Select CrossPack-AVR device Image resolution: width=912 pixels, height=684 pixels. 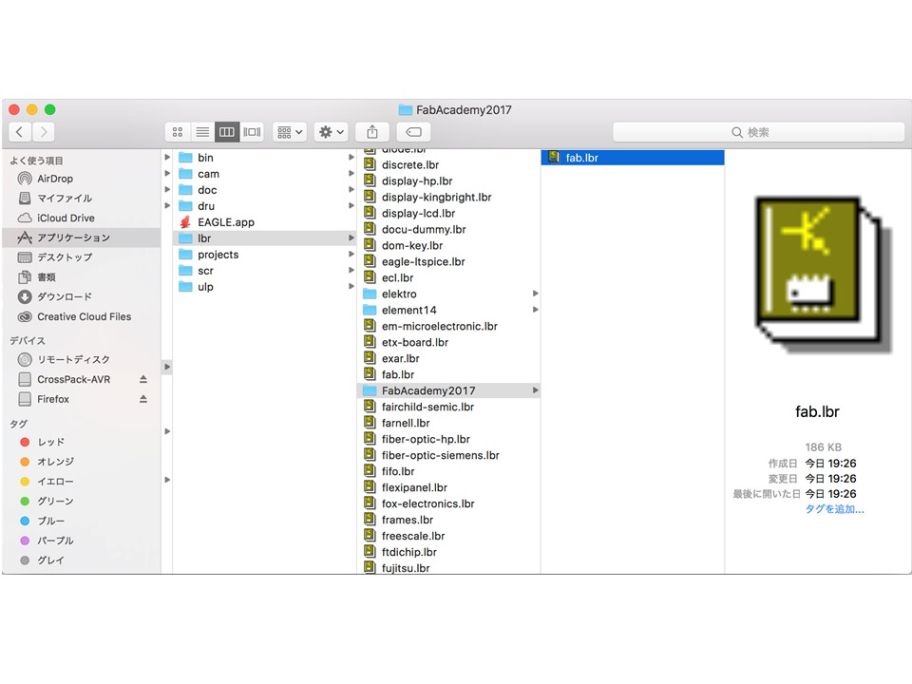(73, 379)
